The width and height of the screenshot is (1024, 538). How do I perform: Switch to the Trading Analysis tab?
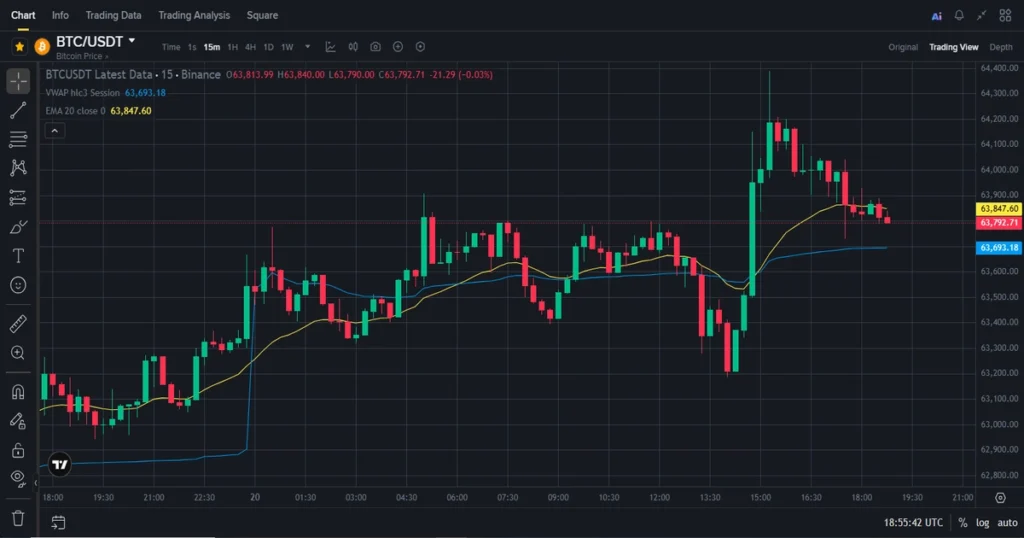pyautogui.click(x=194, y=15)
